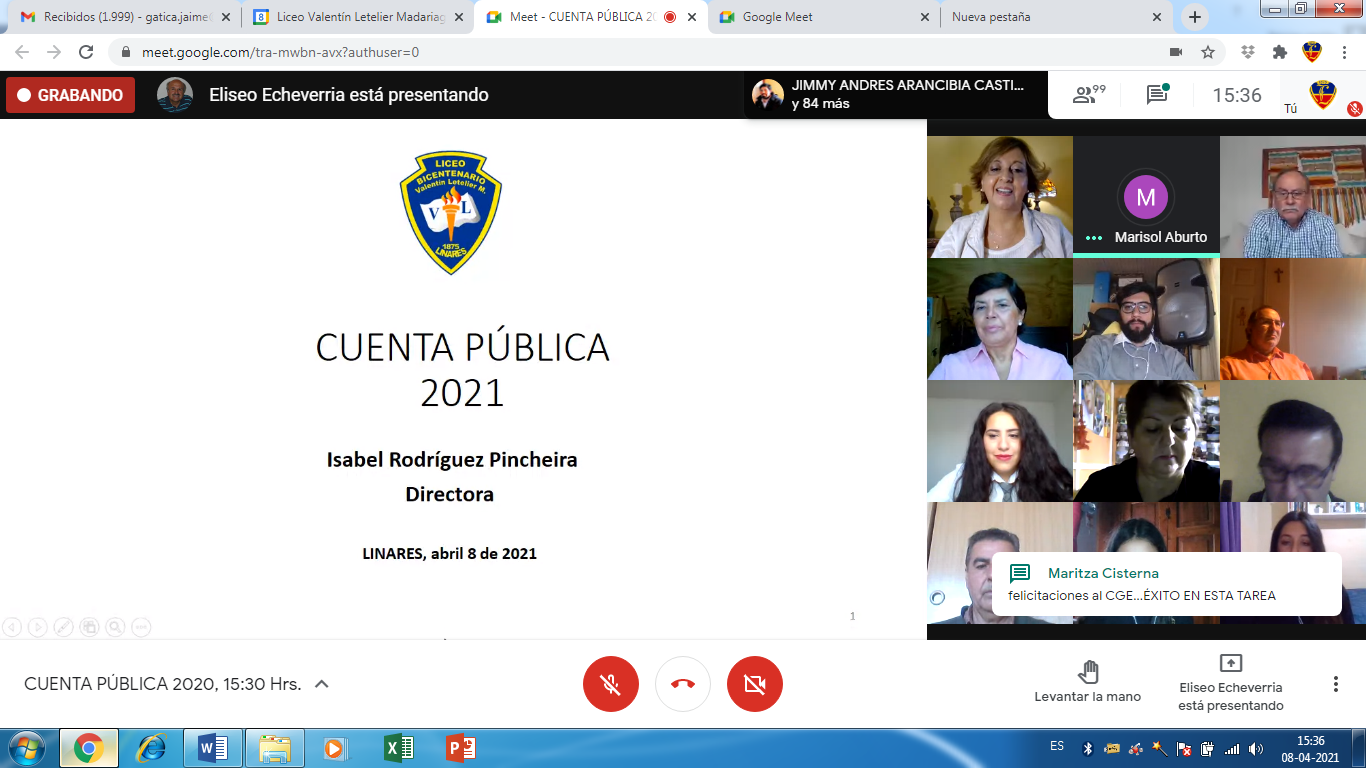Bookmark this page with the star

(1208, 52)
